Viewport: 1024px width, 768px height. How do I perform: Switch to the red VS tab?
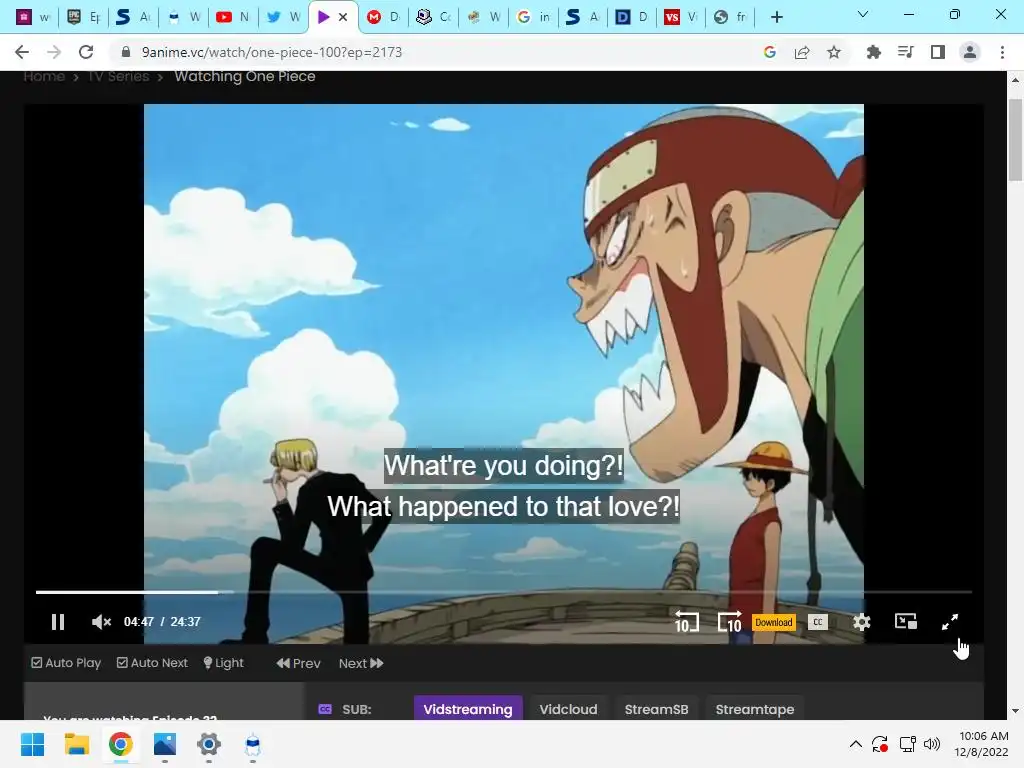click(x=682, y=17)
